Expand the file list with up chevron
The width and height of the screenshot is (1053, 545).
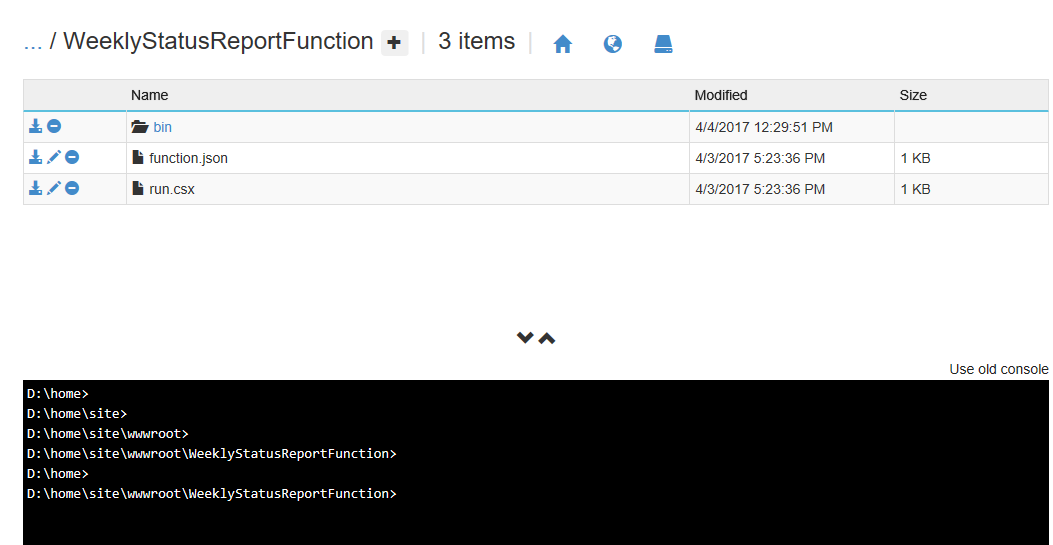[547, 338]
